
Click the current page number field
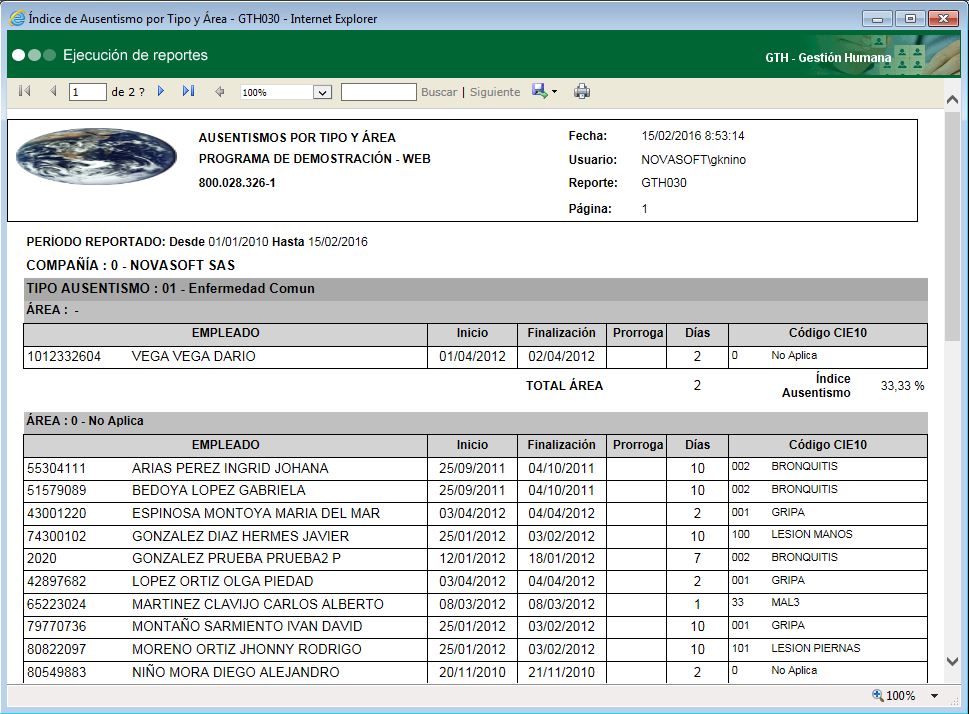pos(88,92)
